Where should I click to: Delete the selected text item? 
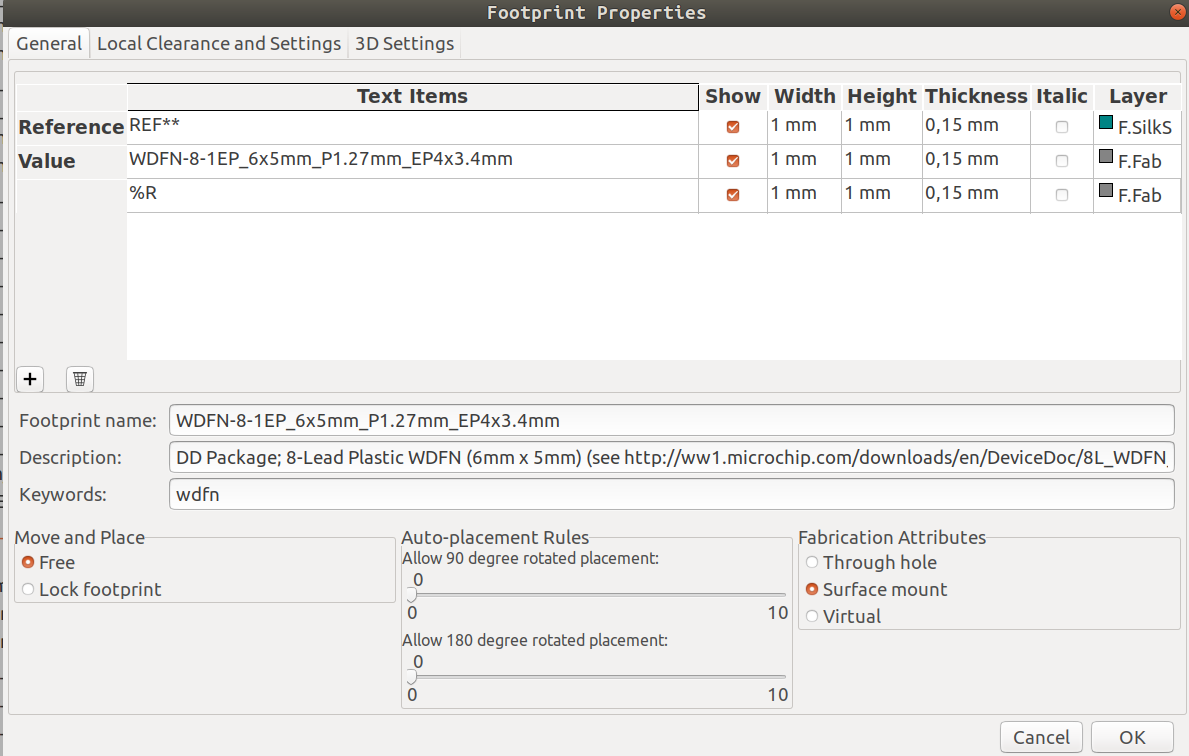pos(78,379)
